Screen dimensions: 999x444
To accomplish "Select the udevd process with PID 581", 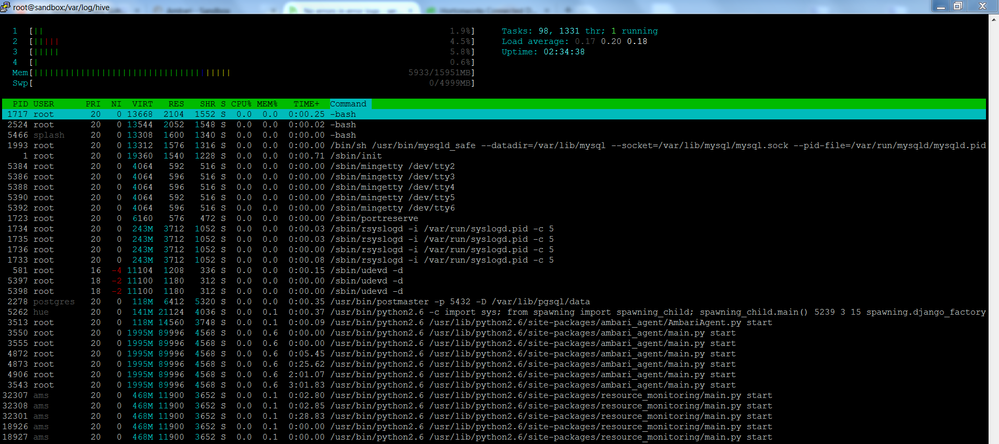I will pyautogui.click(x=494, y=270).
